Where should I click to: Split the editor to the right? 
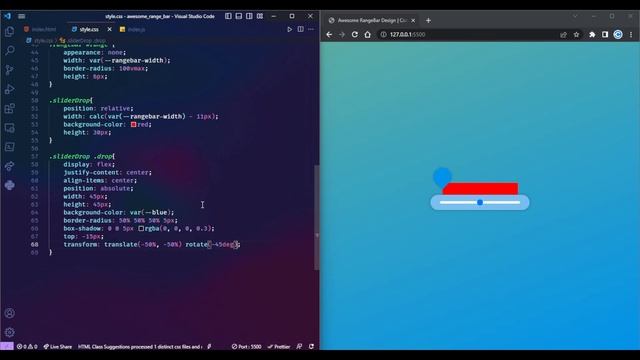(x=300, y=29)
